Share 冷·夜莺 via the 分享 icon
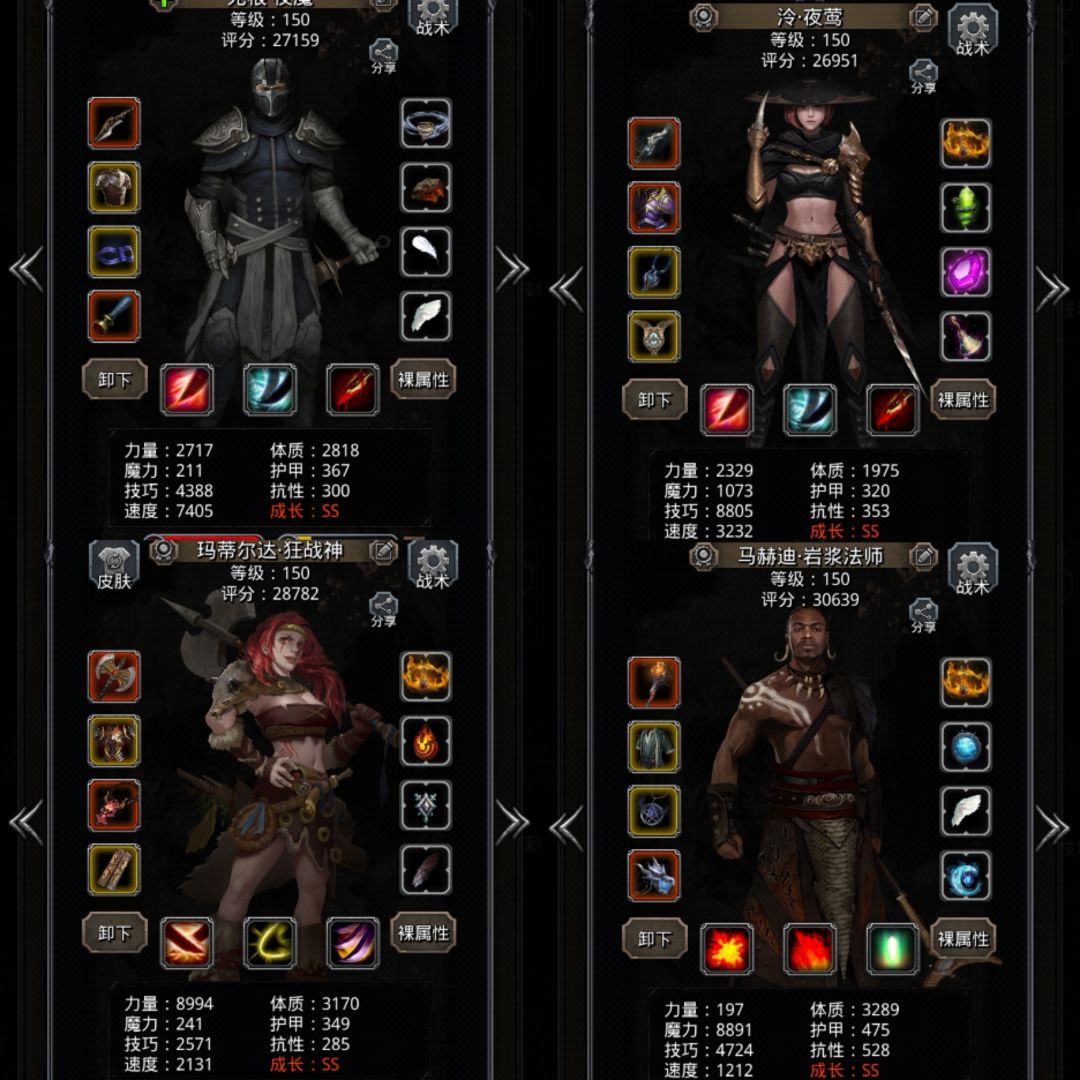This screenshot has width=1080, height=1080. point(923,76)
